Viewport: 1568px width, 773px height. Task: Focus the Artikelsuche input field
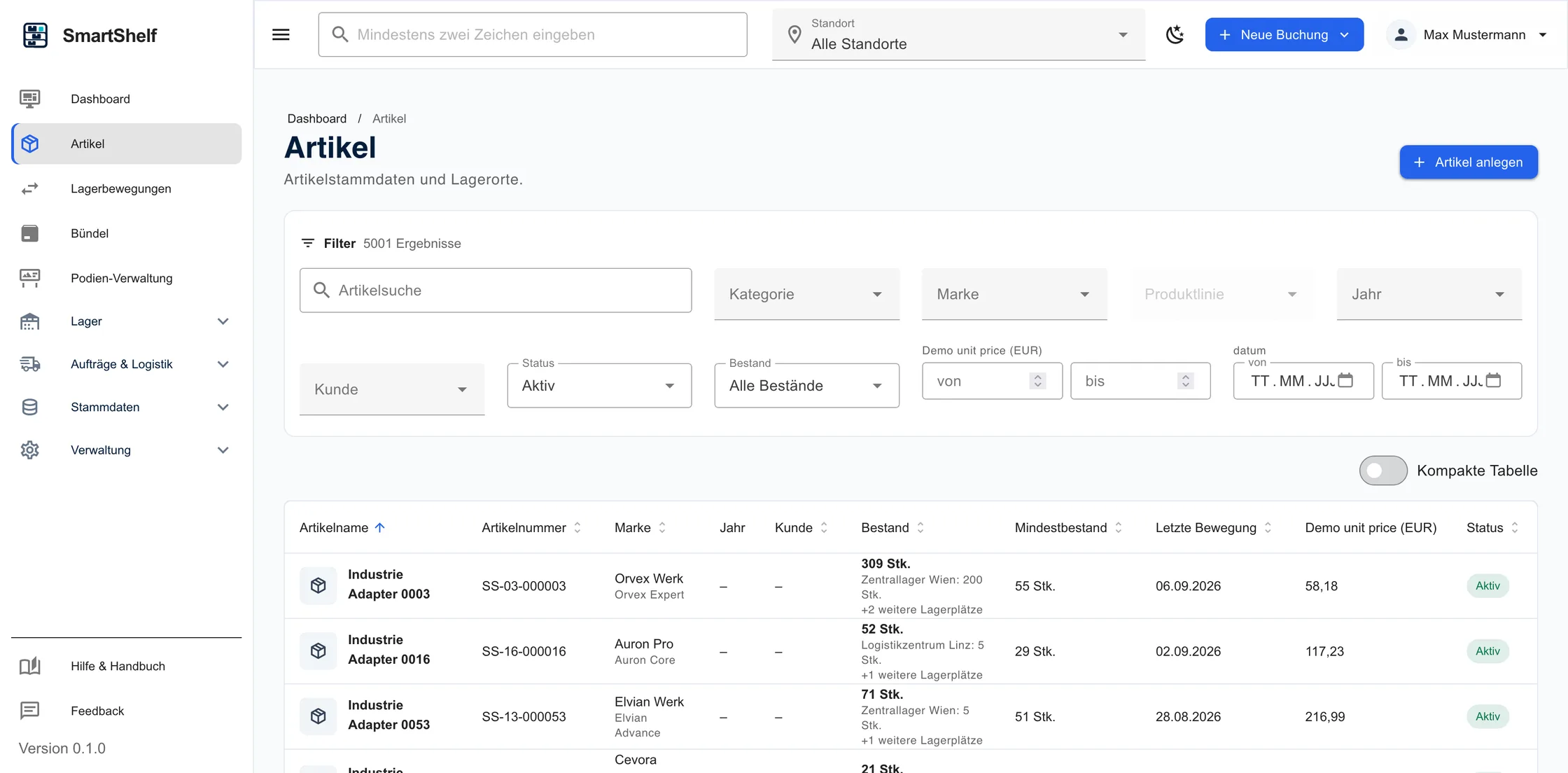(x=496, y=290)
